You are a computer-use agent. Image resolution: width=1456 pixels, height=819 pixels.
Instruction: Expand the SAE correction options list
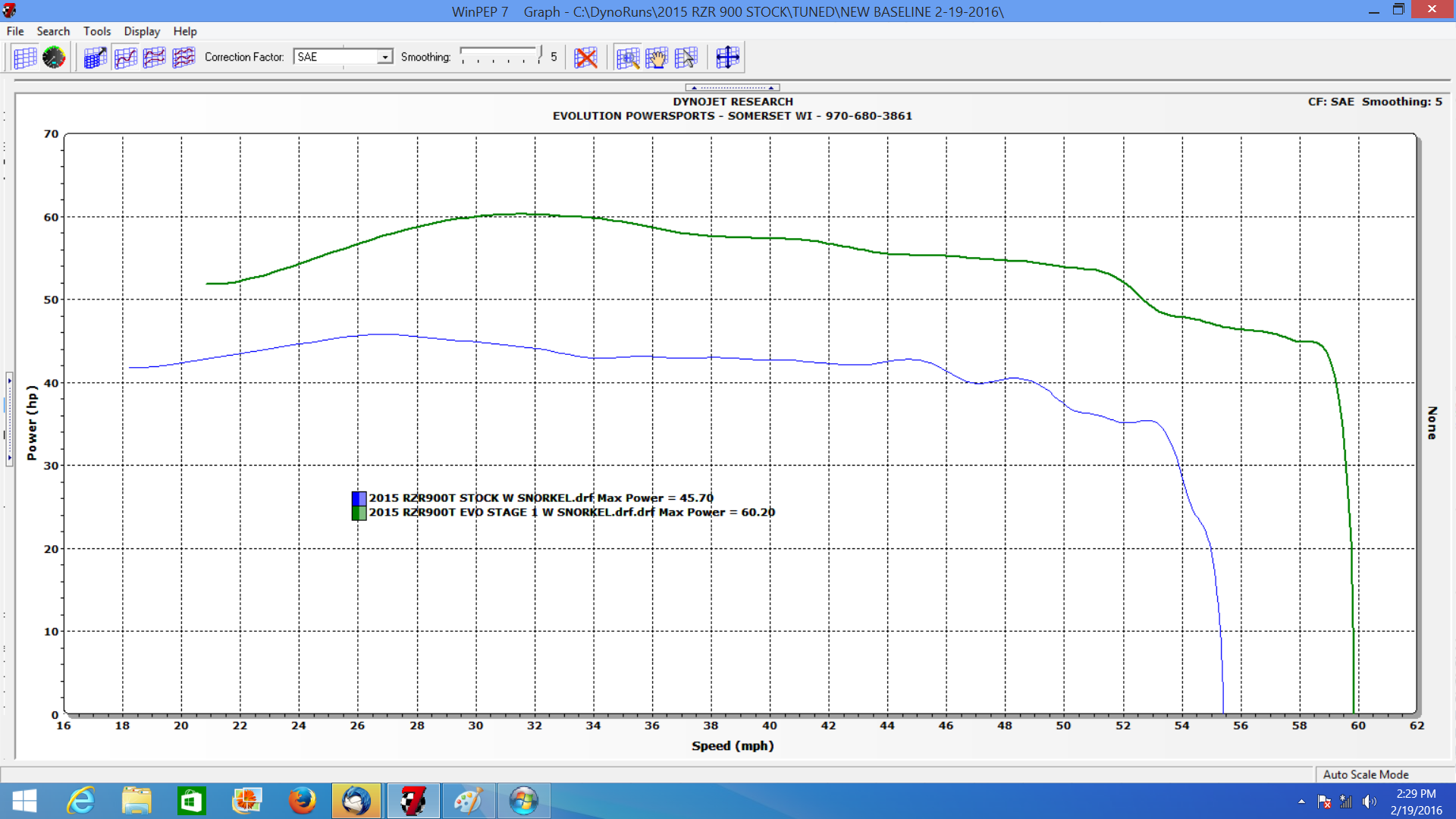[385, 56]
